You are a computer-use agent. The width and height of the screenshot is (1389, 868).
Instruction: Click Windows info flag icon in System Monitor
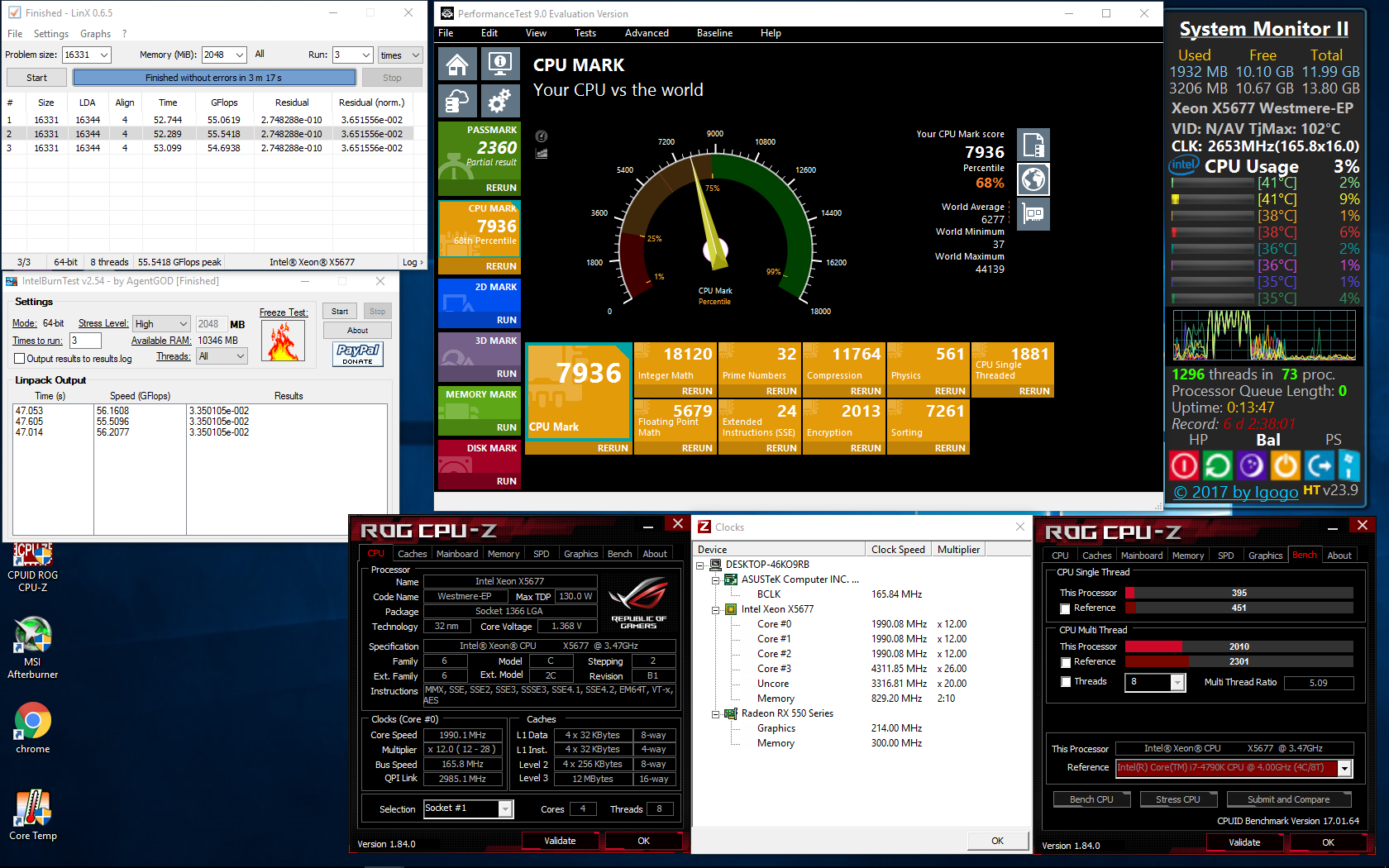[1348, 466]
